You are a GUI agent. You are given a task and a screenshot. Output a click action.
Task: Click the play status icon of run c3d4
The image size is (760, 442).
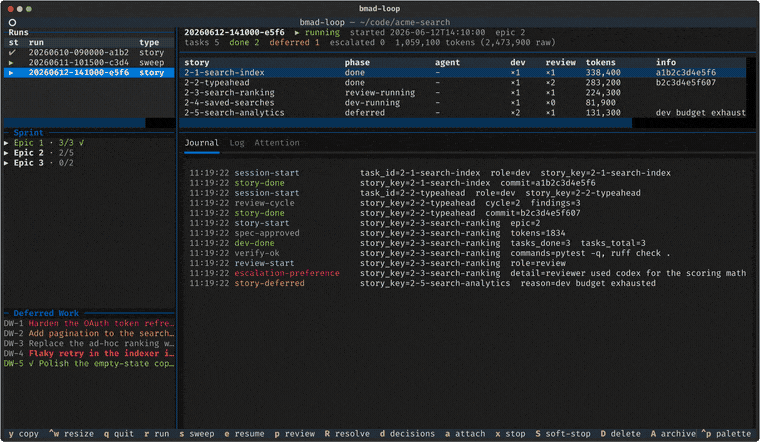tap(11, 63)
